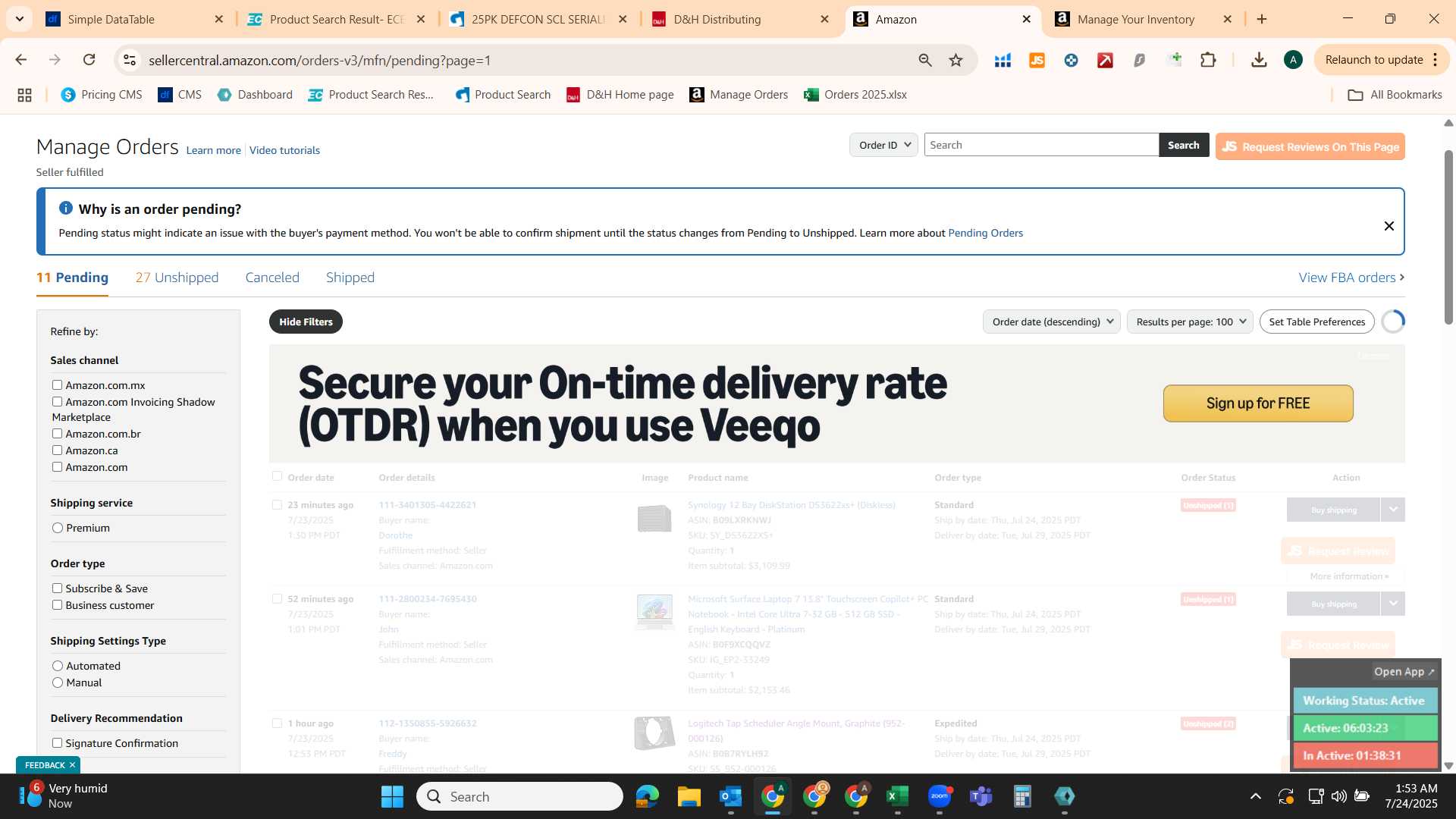This screenshot has height=819, width=1456.
Task: Open Outlook from the taskbar
Action: 730,796
